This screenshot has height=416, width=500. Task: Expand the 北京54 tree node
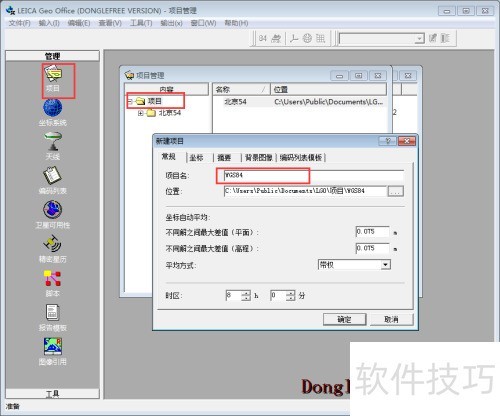click(x=141, y=113)
